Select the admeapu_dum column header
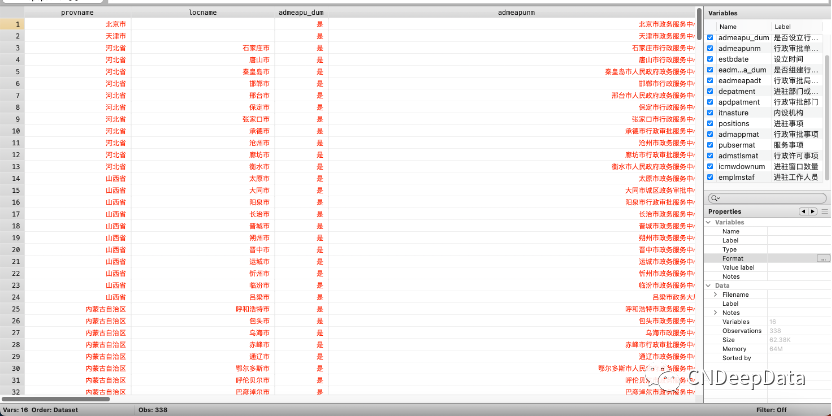The image size is (832, 416). coord(301,12)
